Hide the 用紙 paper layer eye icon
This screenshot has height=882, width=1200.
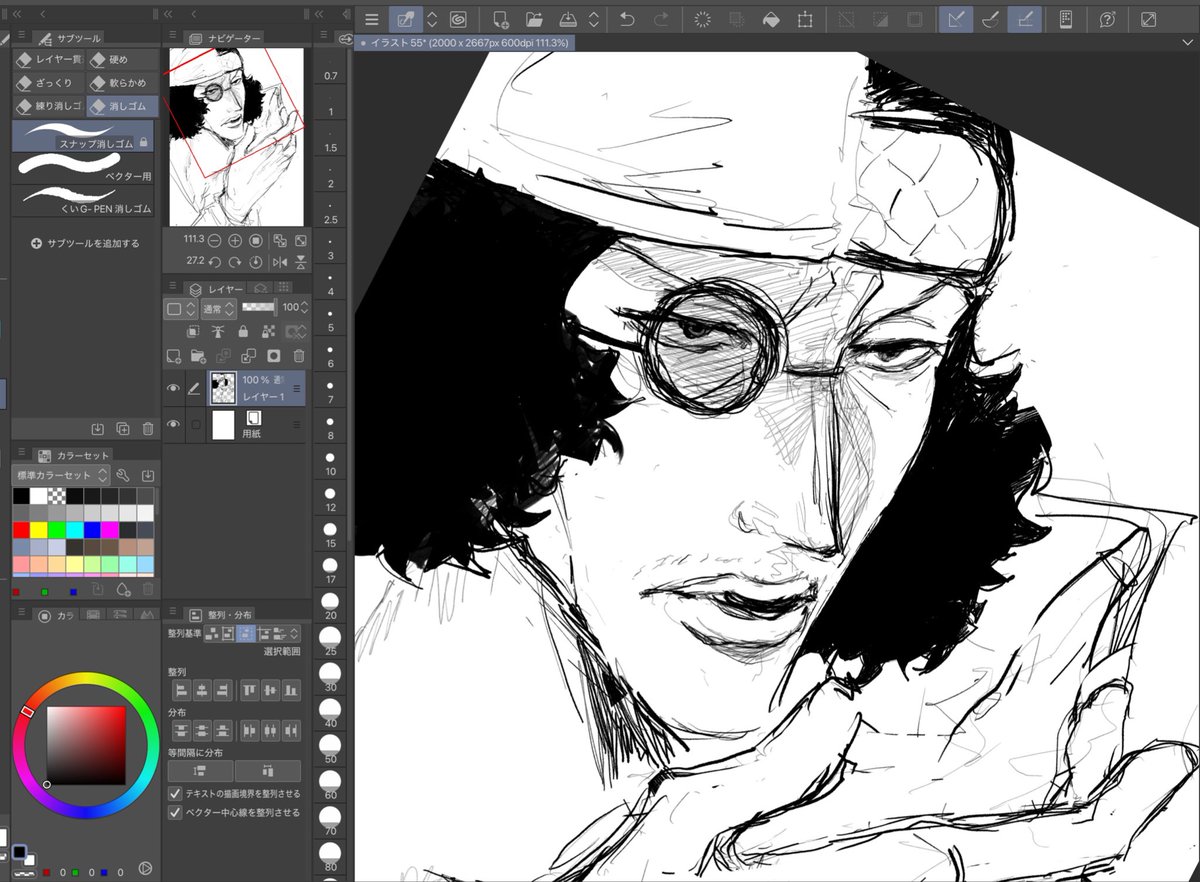(173, 424)
